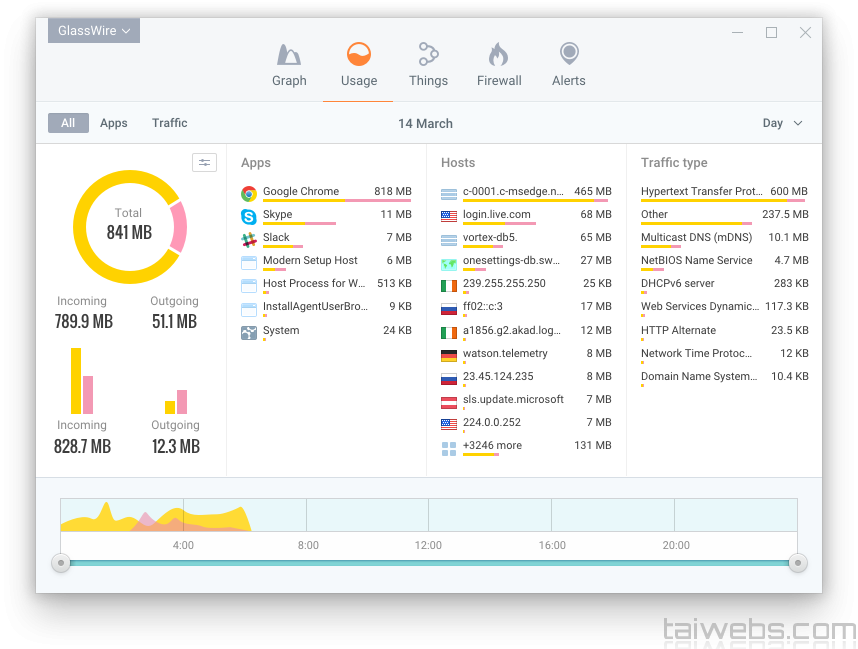Screen dimensions: 858x649
Task: Switch filter to Apps
Action: pyautogui.click(x=114, y=123)
